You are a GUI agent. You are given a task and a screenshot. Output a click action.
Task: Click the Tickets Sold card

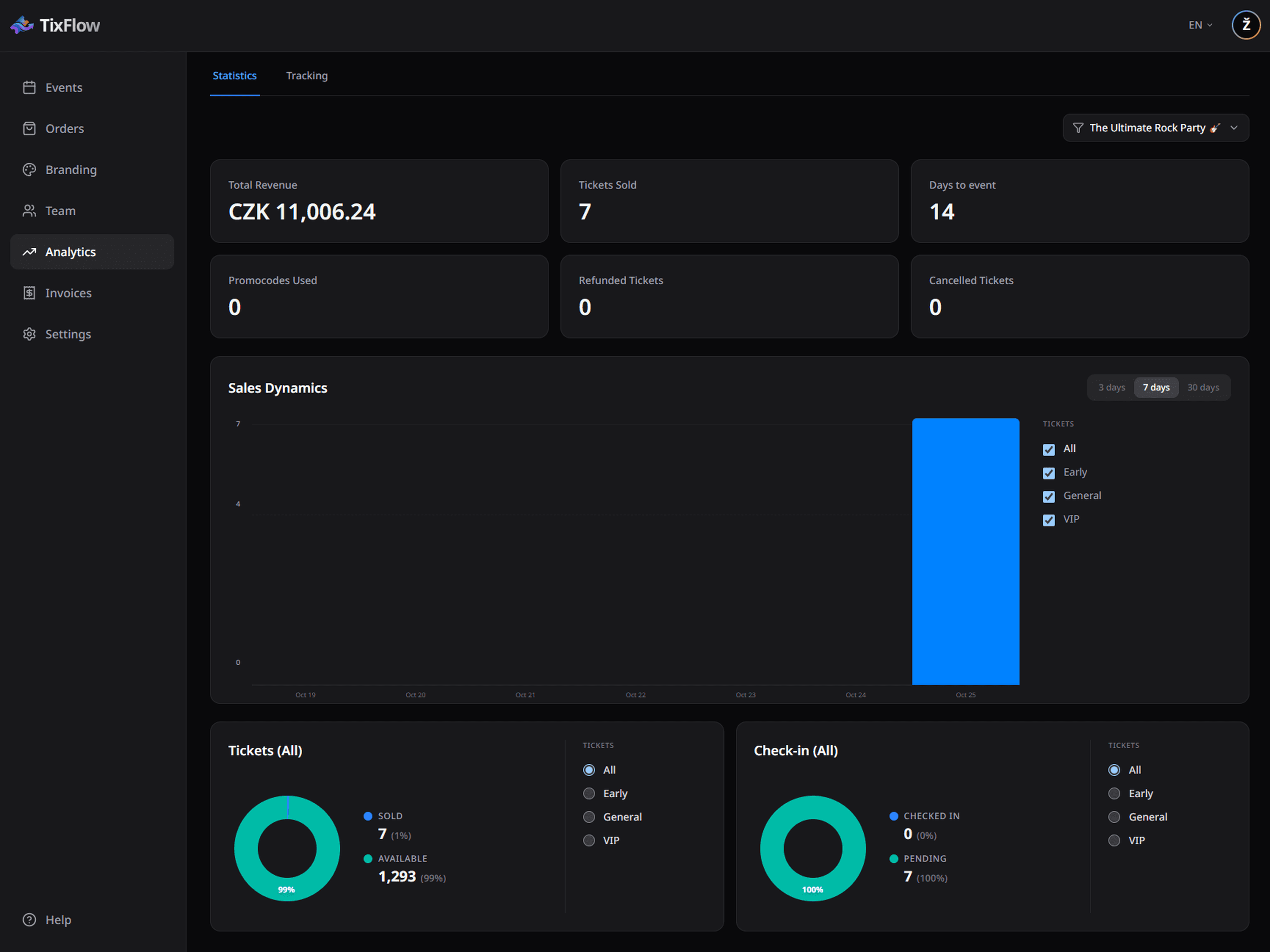(729, 201)
